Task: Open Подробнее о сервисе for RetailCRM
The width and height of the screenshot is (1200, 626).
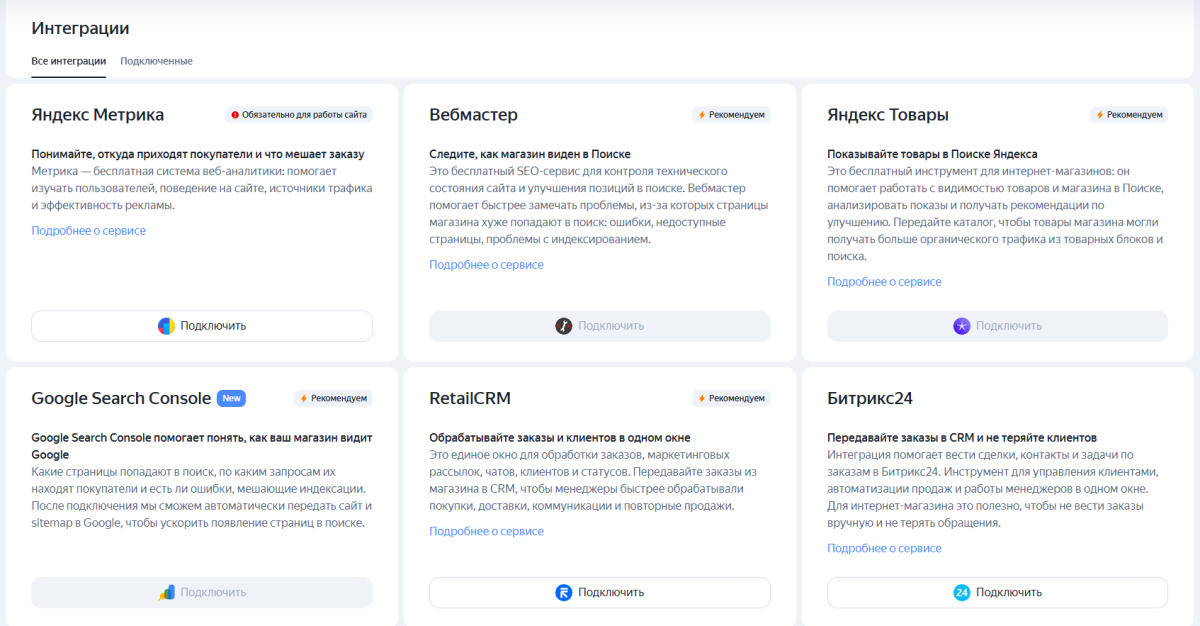Action: point(486,531)
